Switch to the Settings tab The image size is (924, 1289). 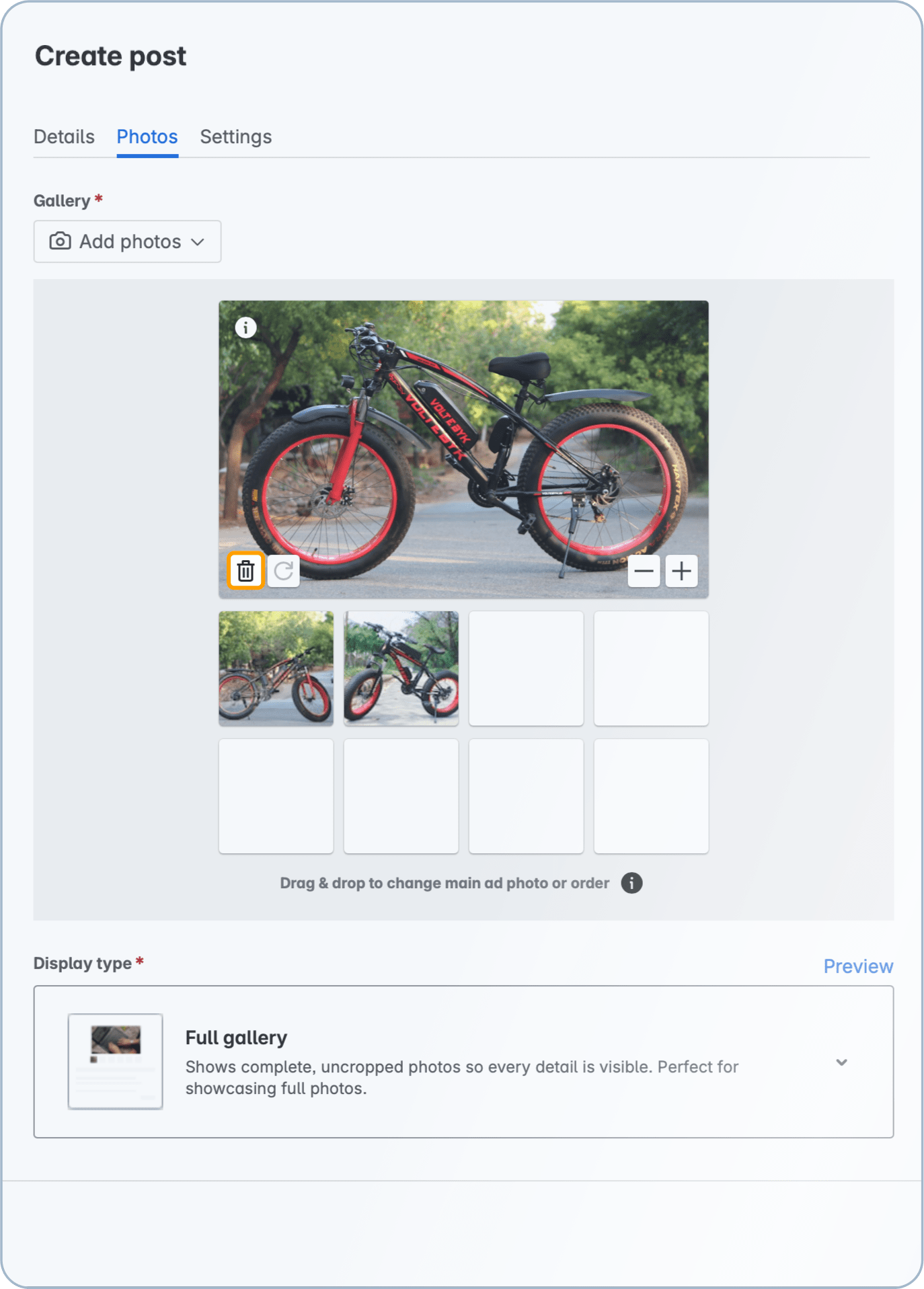click(x=235, y=136)
